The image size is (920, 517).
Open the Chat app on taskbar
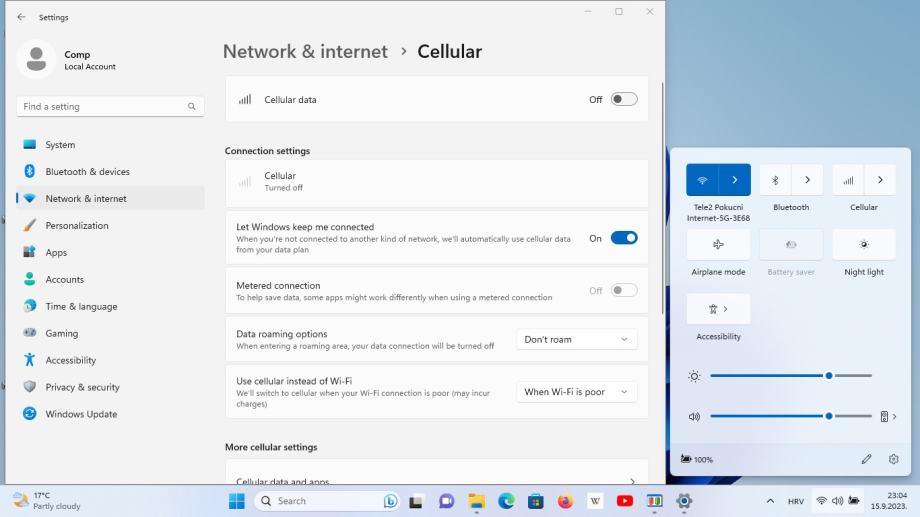click(447, 501)
